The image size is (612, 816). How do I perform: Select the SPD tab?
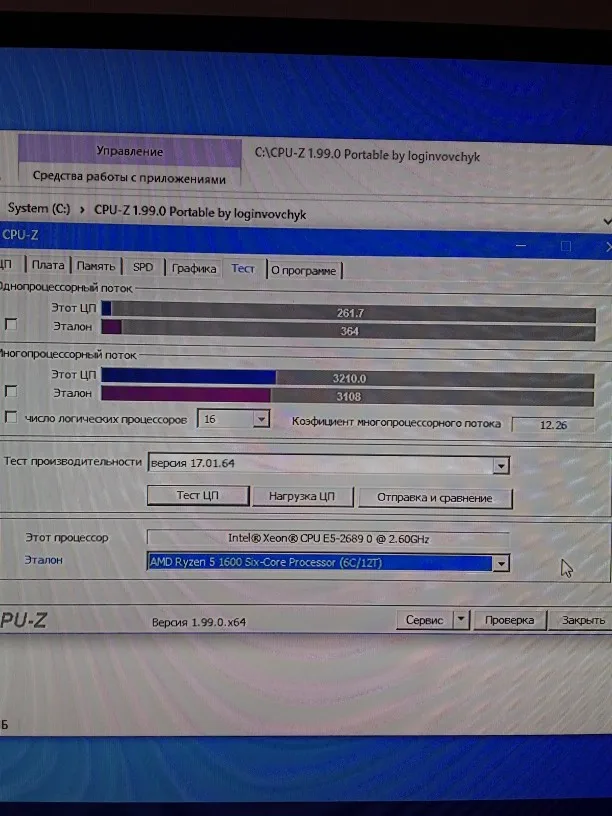[143, 267]
